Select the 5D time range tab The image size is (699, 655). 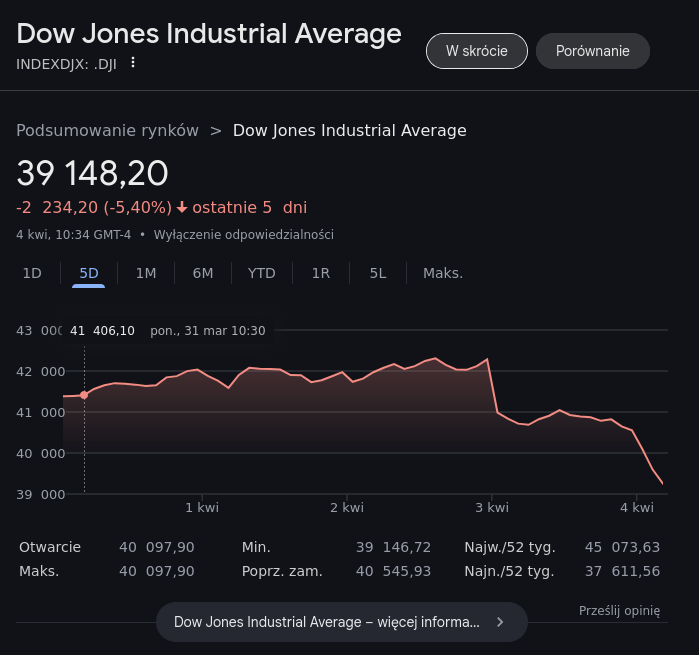tap(89, 273)
